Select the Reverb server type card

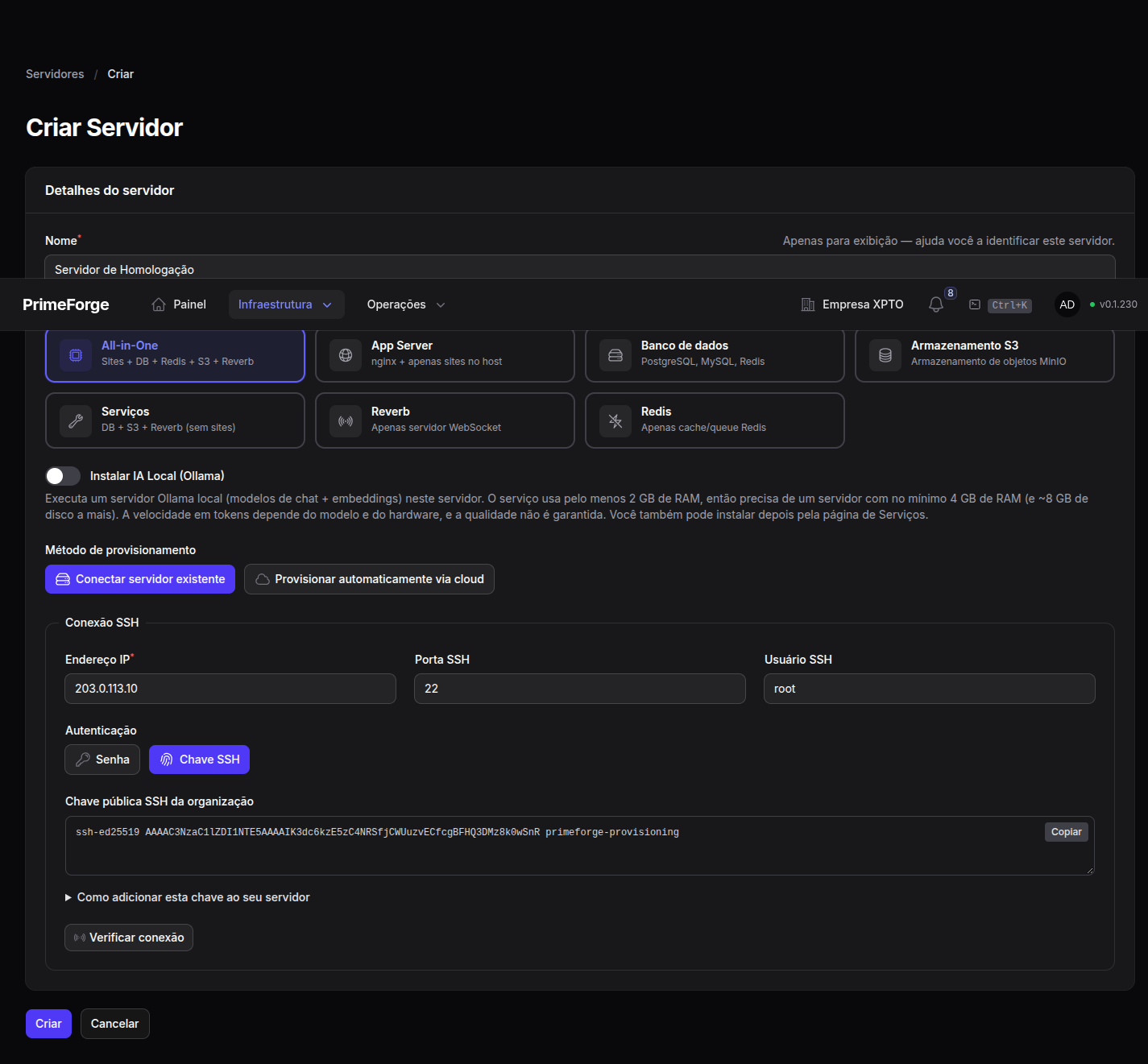coord(445,420)
